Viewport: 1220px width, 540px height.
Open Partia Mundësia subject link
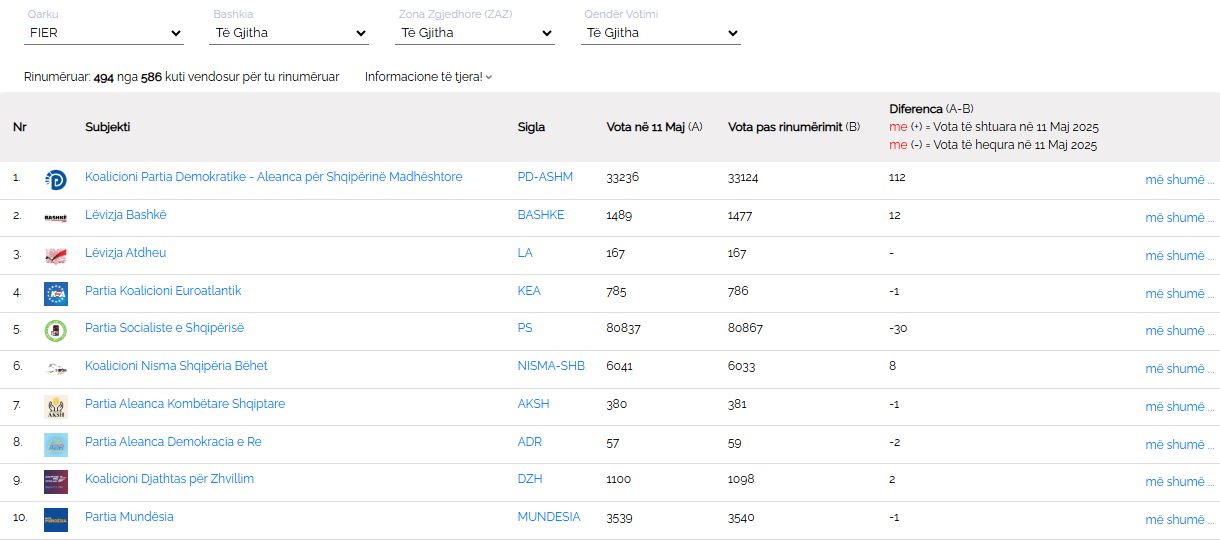coord(129,517)
